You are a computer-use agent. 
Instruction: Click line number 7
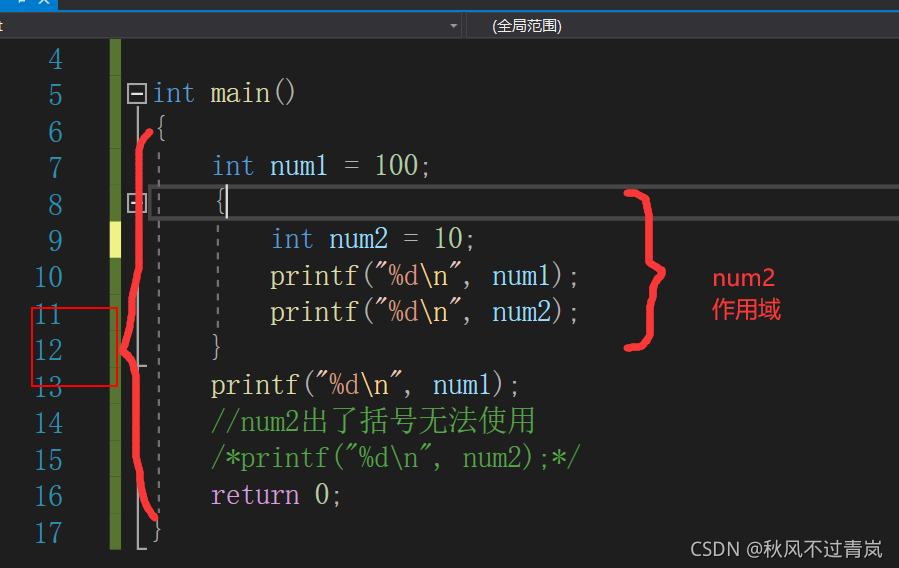[56, 168]
